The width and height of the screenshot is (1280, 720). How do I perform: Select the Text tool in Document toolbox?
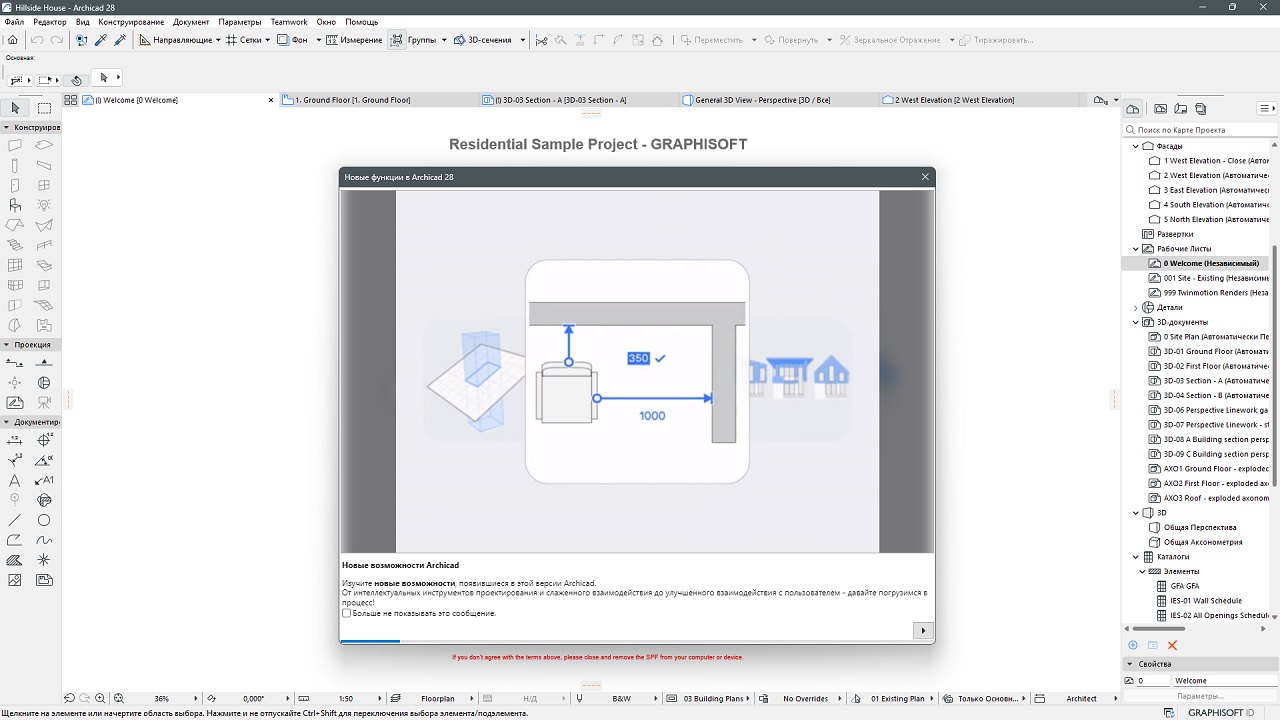point(15,481)
